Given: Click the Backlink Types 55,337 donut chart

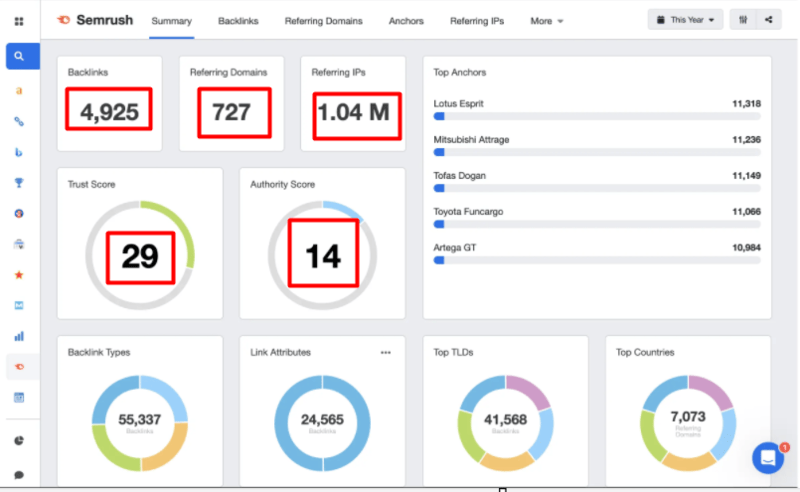Looking at the screenshot, I should click(x=140, y=423).
